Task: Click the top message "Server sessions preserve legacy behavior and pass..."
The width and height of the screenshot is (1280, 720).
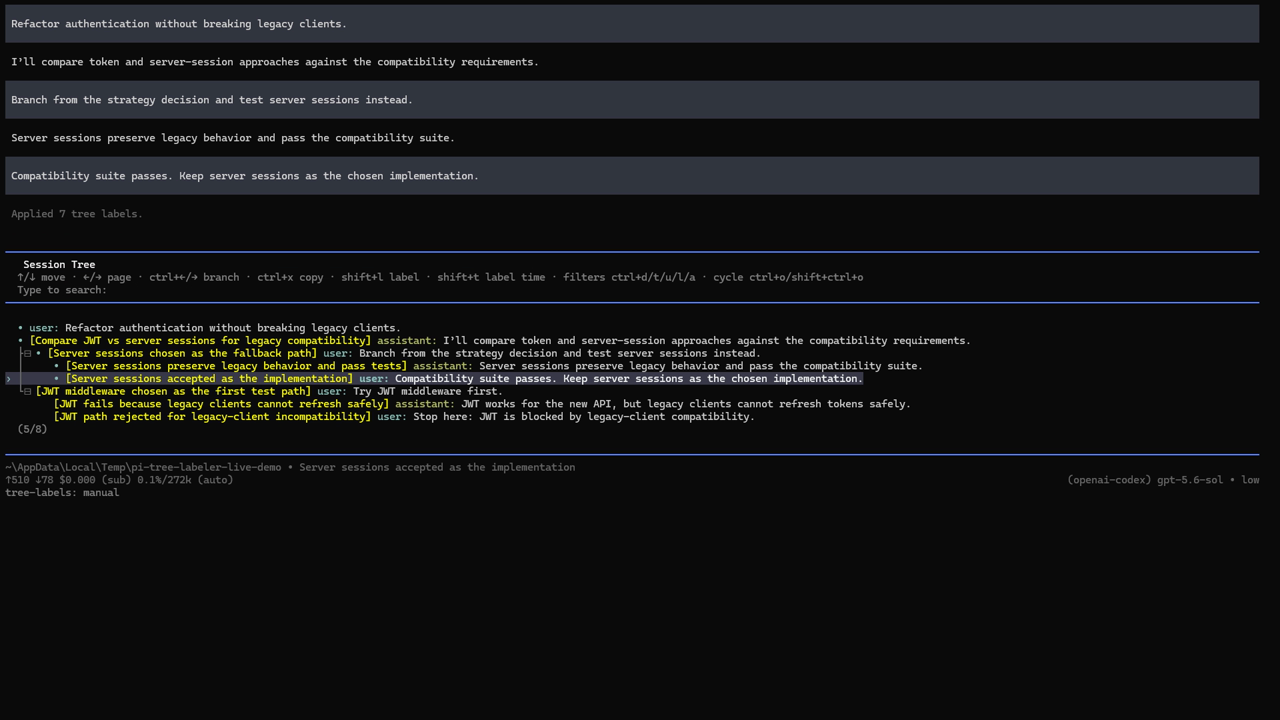Action: [233, 138]
